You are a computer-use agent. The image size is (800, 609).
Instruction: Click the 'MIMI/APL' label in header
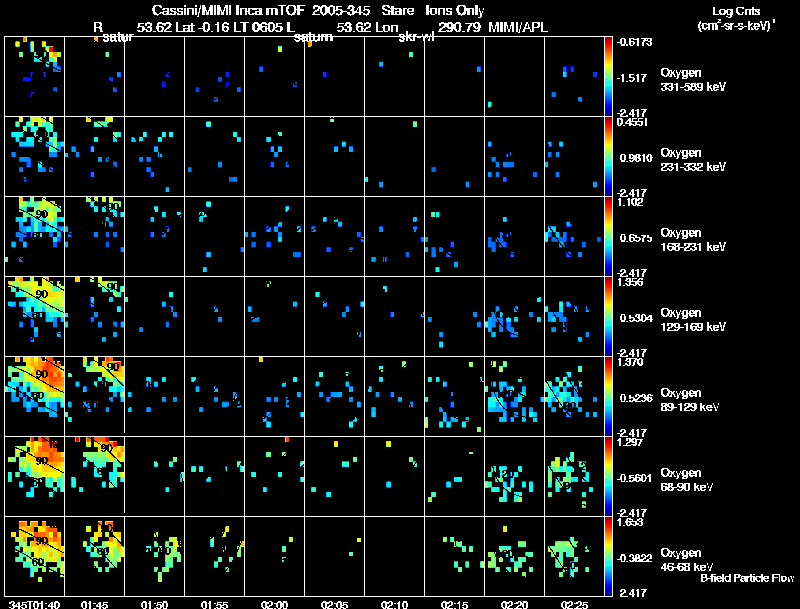[x=518, y=27]
